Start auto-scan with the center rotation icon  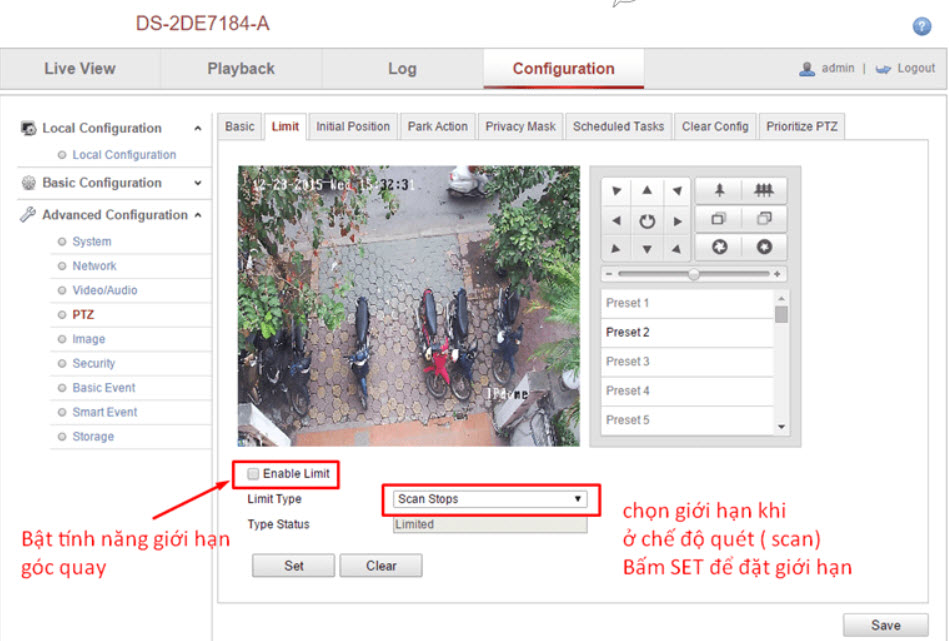point(647,219)
